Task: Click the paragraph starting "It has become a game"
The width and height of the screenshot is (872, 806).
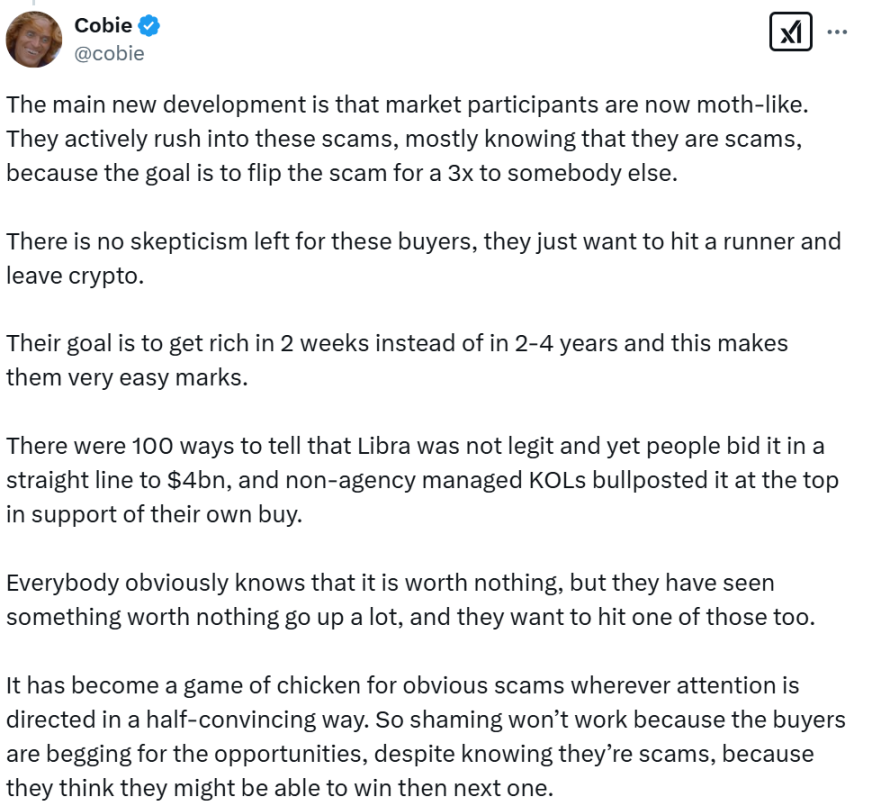Action: (420, 736)
